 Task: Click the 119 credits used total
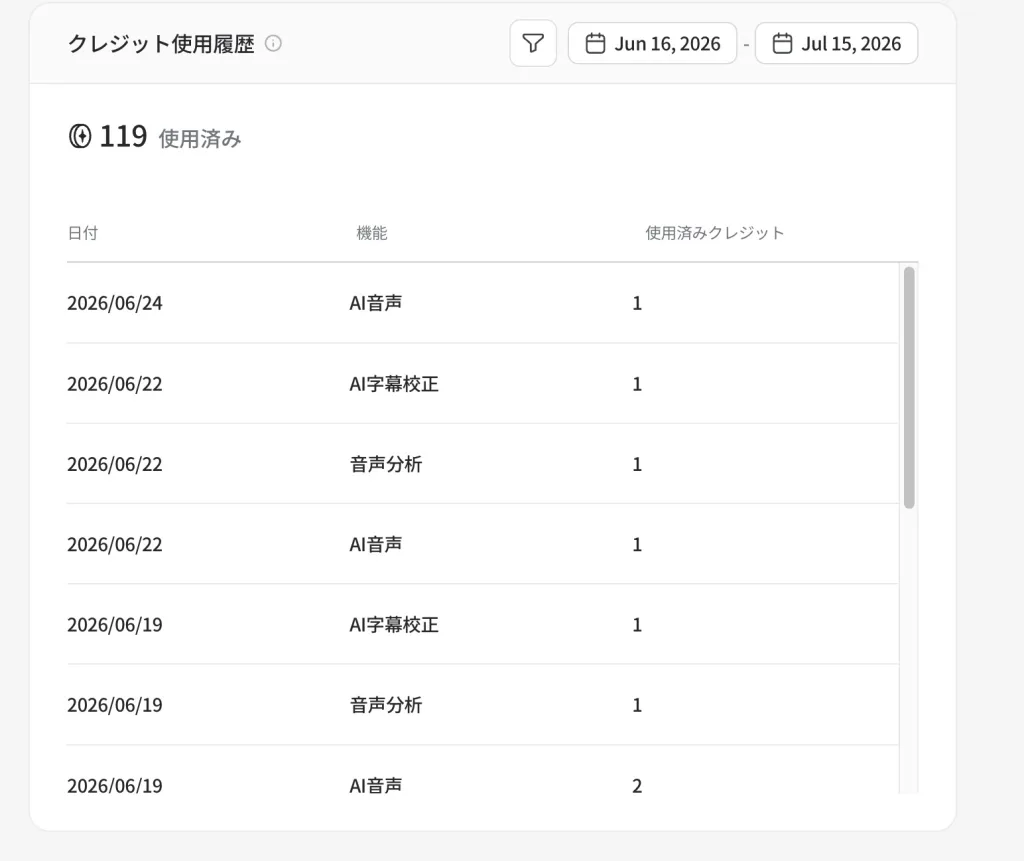coord(123,137)
